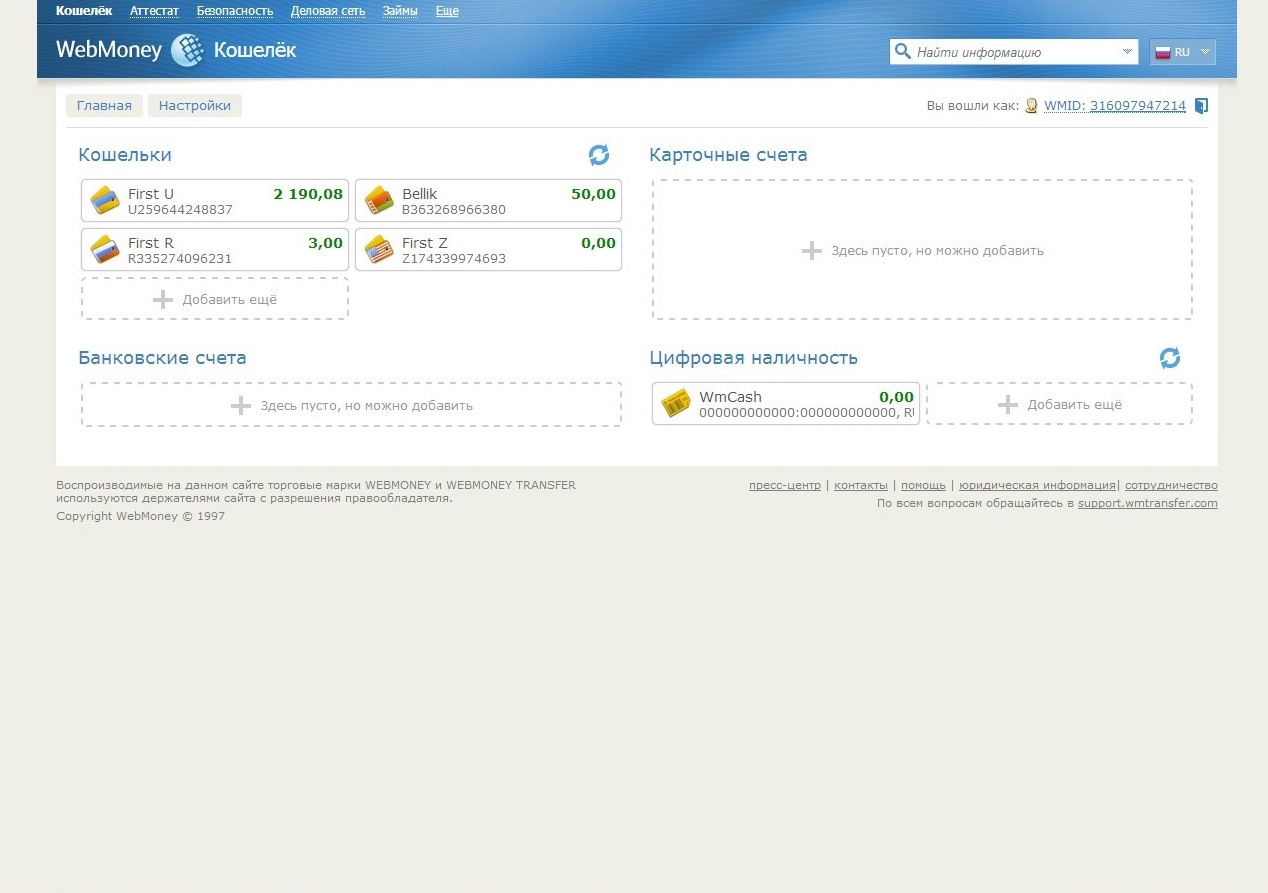Click the Цифровая наличность heading
This screenshot has width=1268, height=893.
(753, 358)
